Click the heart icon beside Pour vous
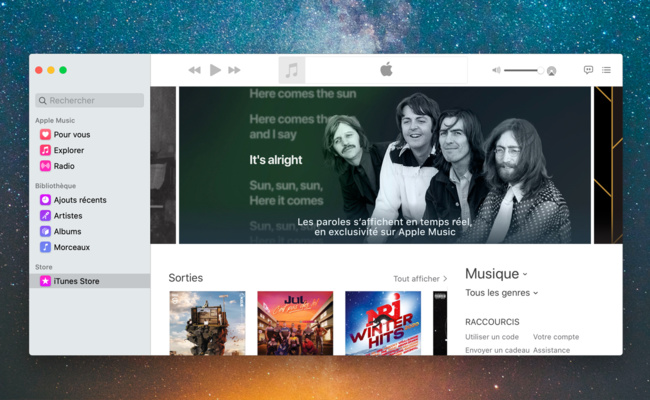This screenshot has height=400, width=650. (x=45, y=134)
